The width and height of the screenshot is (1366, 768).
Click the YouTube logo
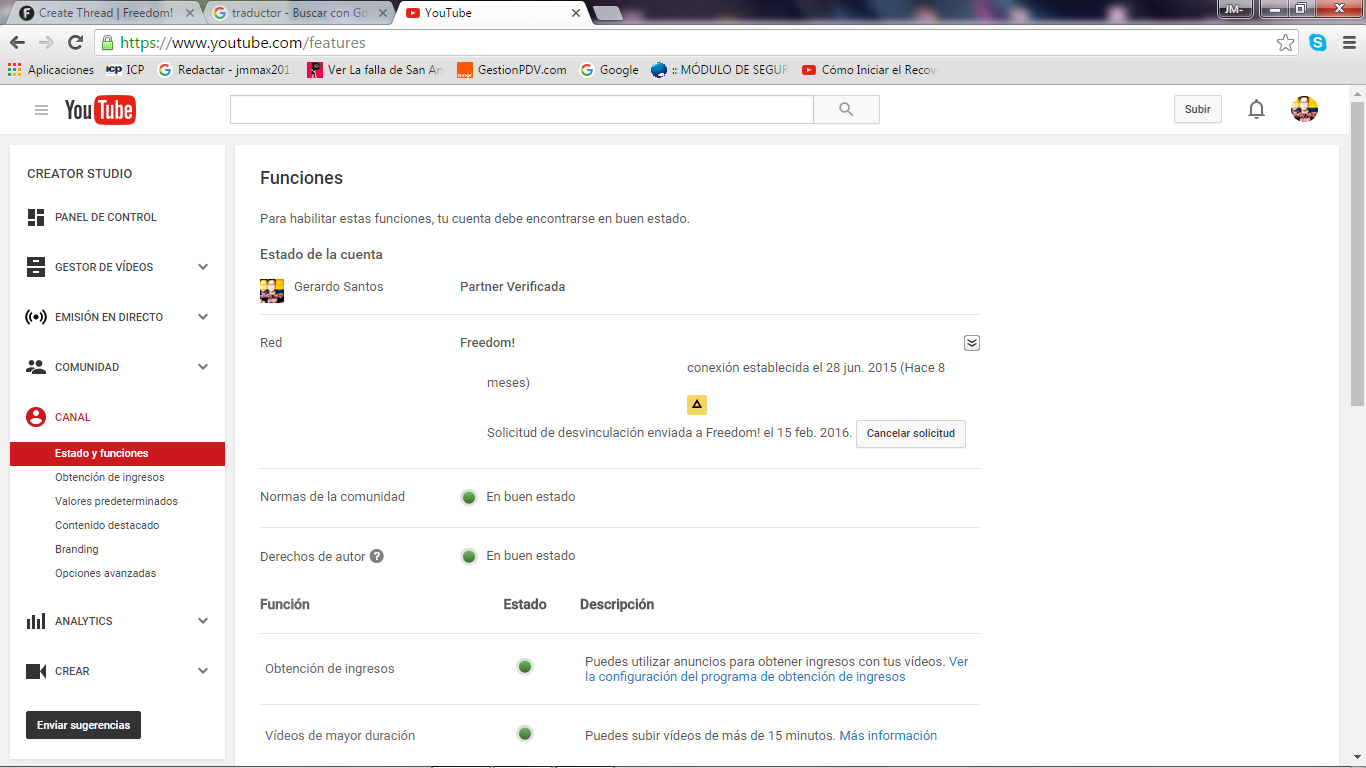tap(100, 110)
